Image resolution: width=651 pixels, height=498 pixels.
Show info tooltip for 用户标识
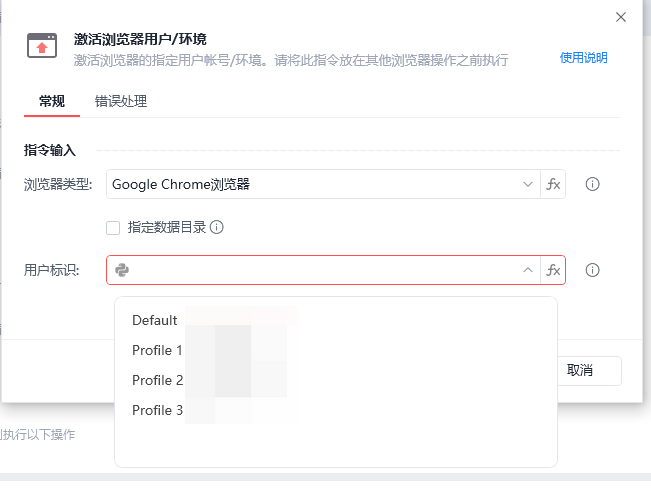[x=592, y=270]
